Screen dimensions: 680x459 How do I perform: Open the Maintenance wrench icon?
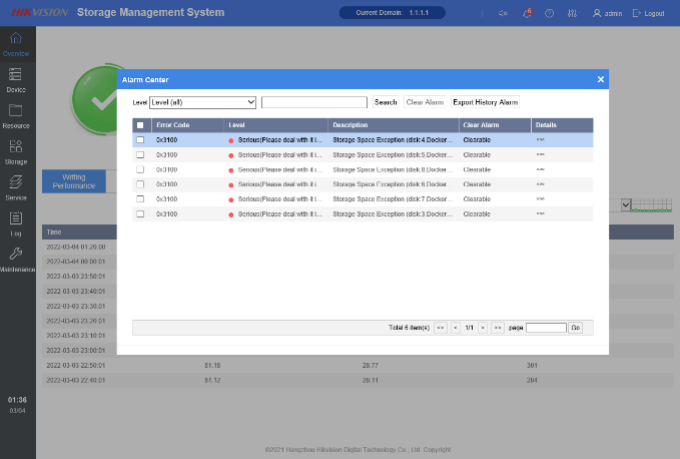16,259
